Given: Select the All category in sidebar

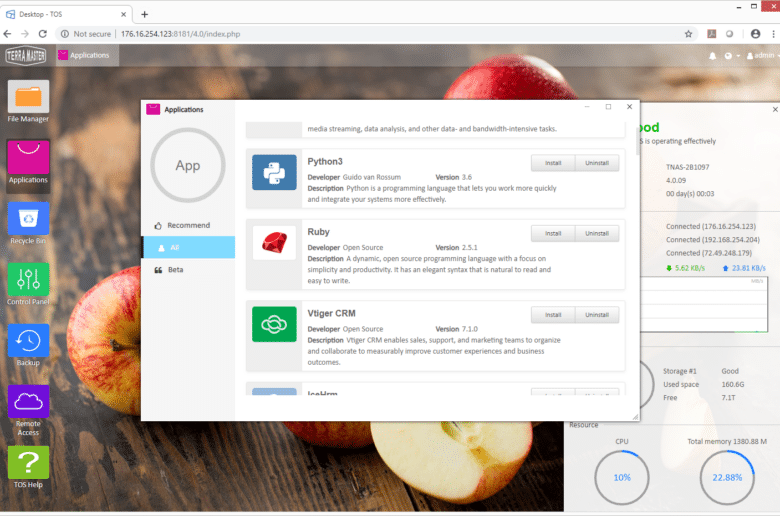Looking at the screenshot, I should point(189,247).
